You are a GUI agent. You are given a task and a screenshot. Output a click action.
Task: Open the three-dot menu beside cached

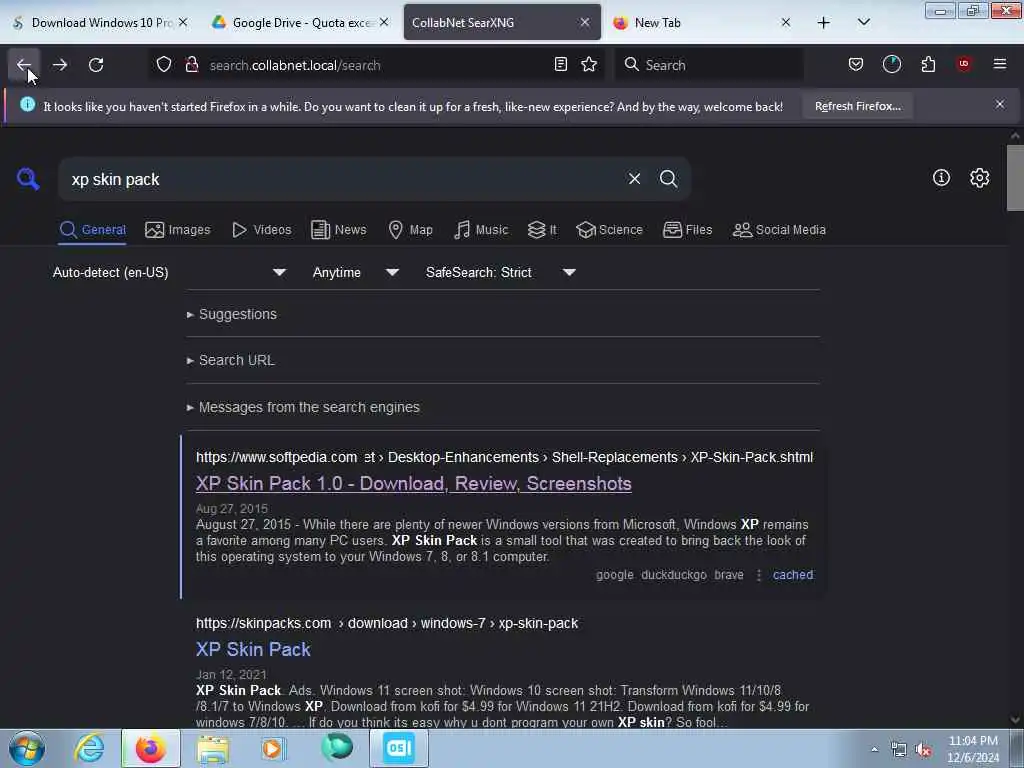pyautogui.click(x=758, y=575)
